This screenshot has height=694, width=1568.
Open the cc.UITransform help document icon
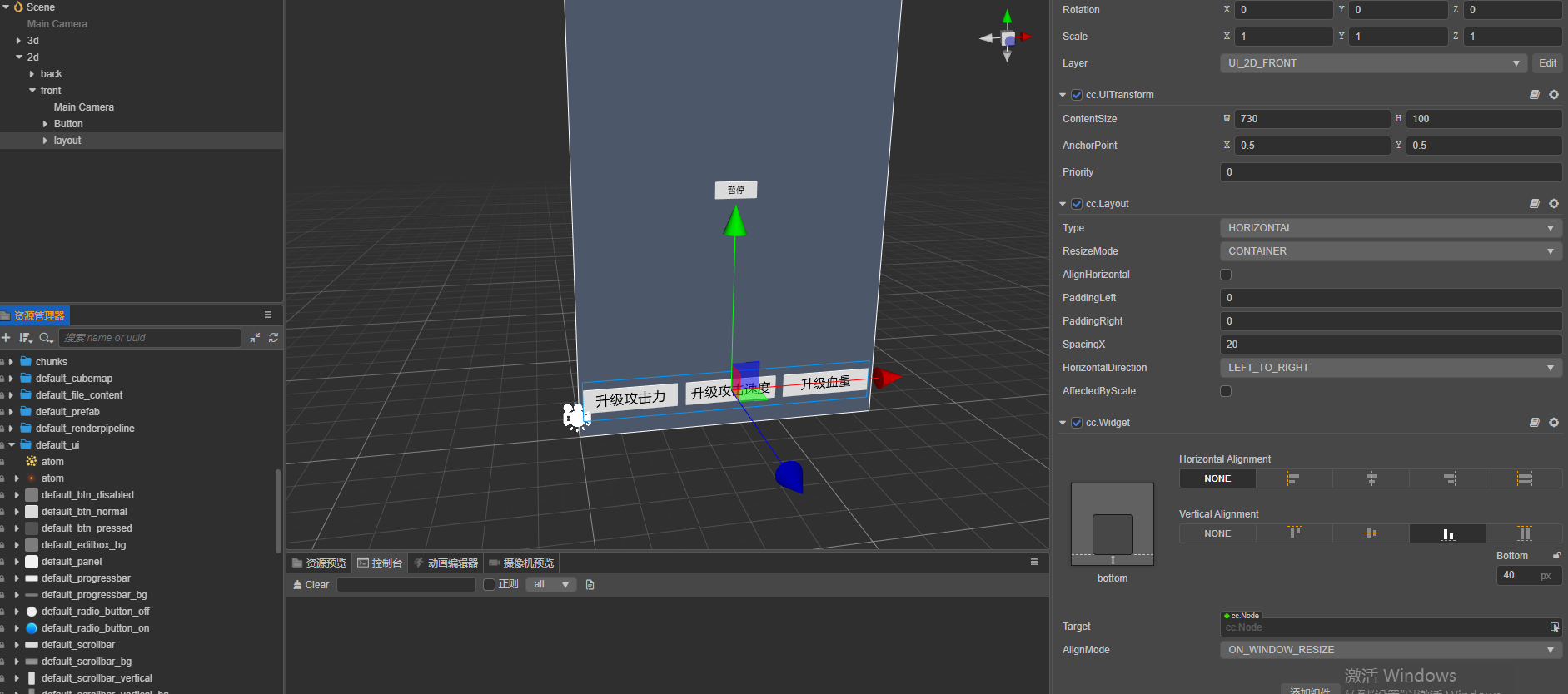tap(1535, 95)
